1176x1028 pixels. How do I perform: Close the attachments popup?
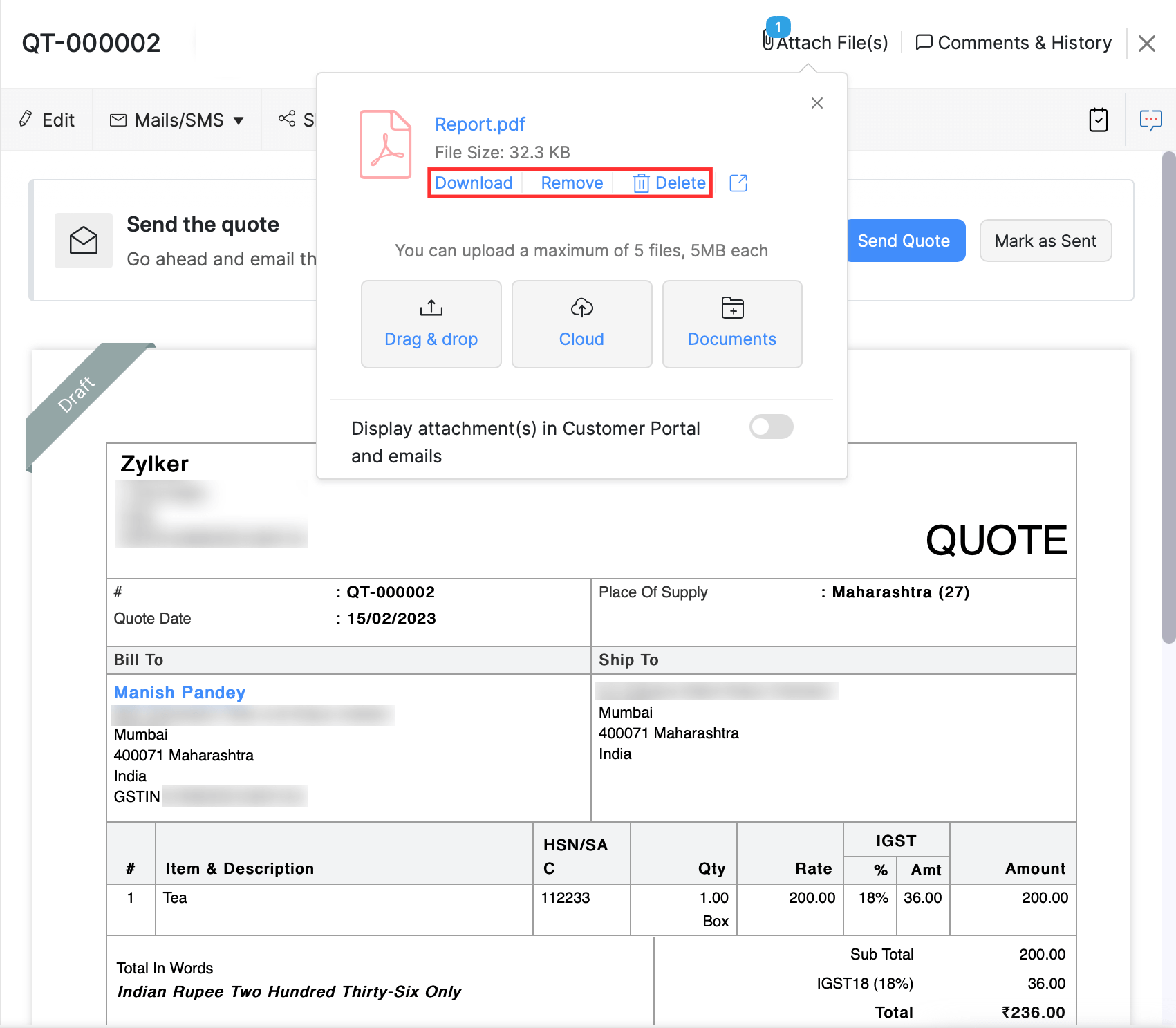[816, 103]
